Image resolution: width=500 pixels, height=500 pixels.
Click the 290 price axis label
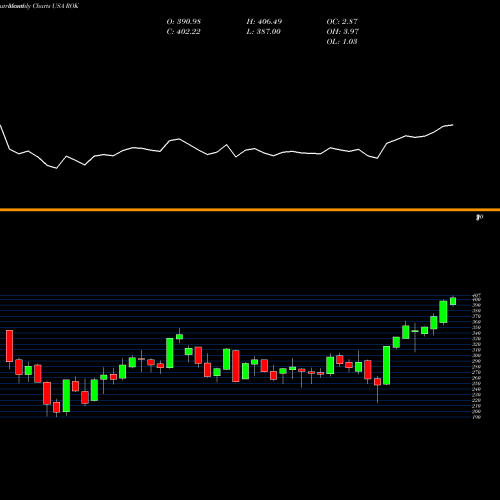[477, 361]
